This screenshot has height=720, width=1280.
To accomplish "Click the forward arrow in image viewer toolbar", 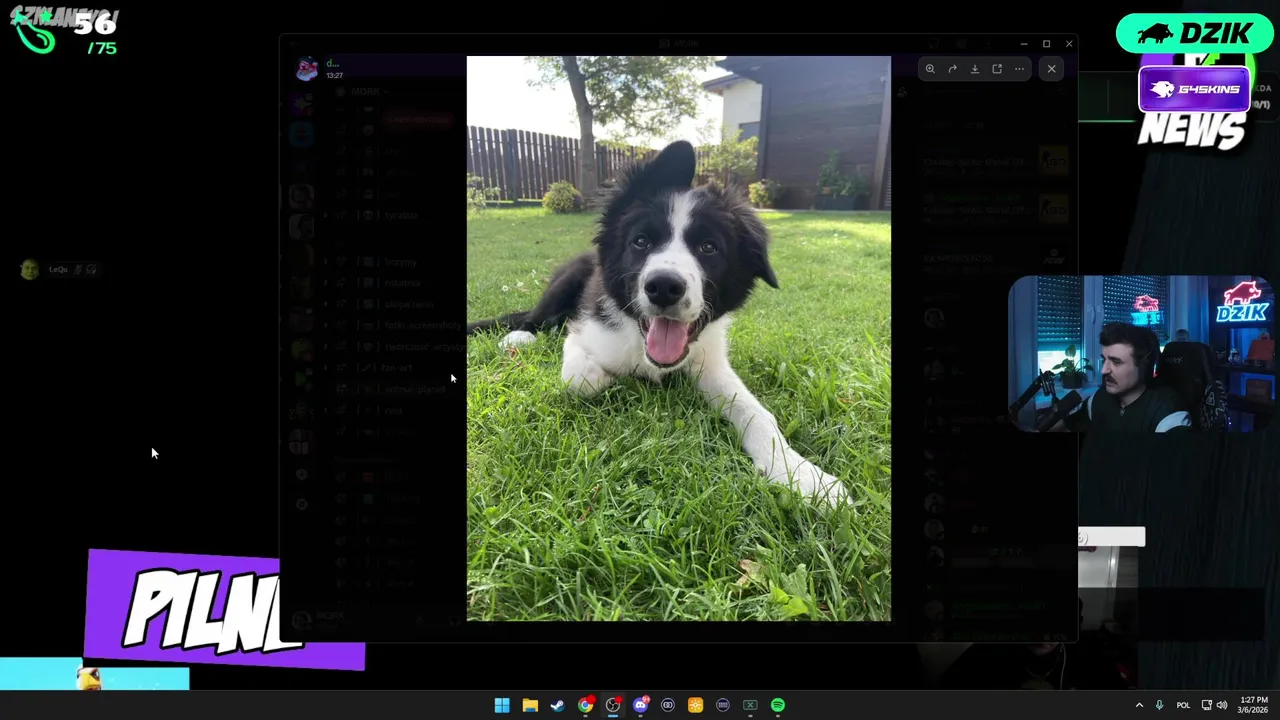I will click(952, 69).
